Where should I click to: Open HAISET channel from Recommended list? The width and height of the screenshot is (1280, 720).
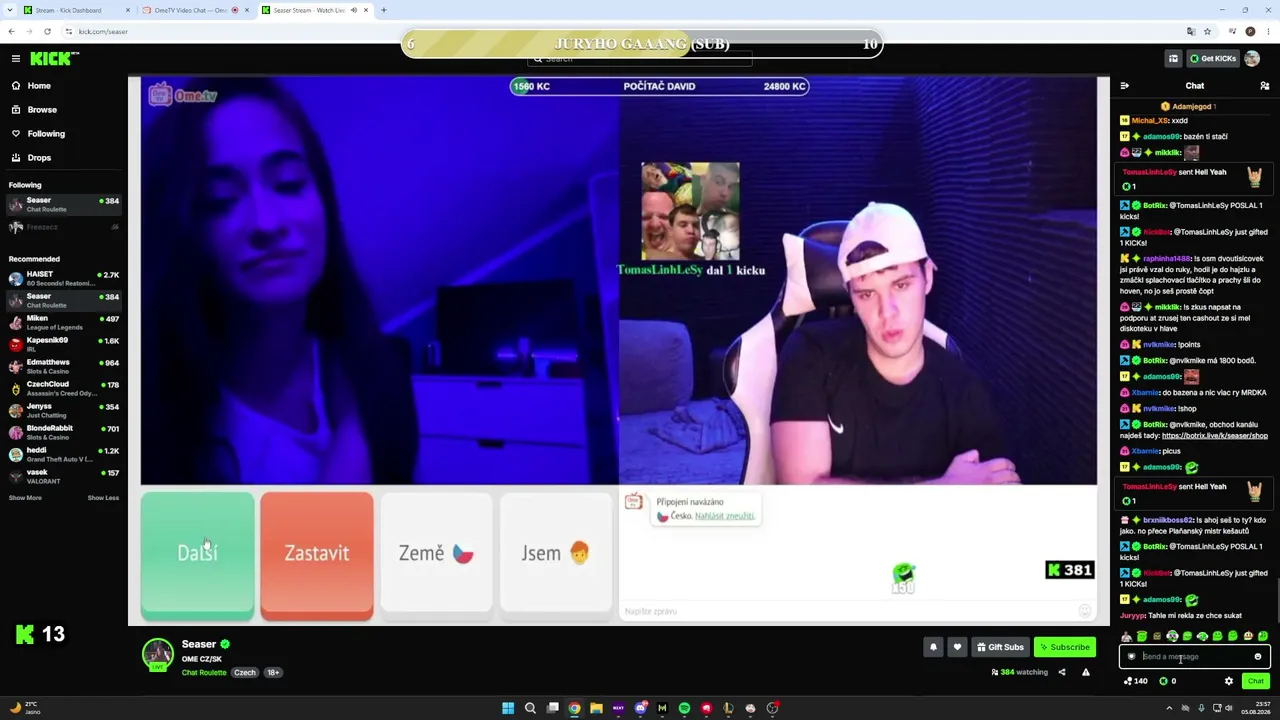click(64, 278)
